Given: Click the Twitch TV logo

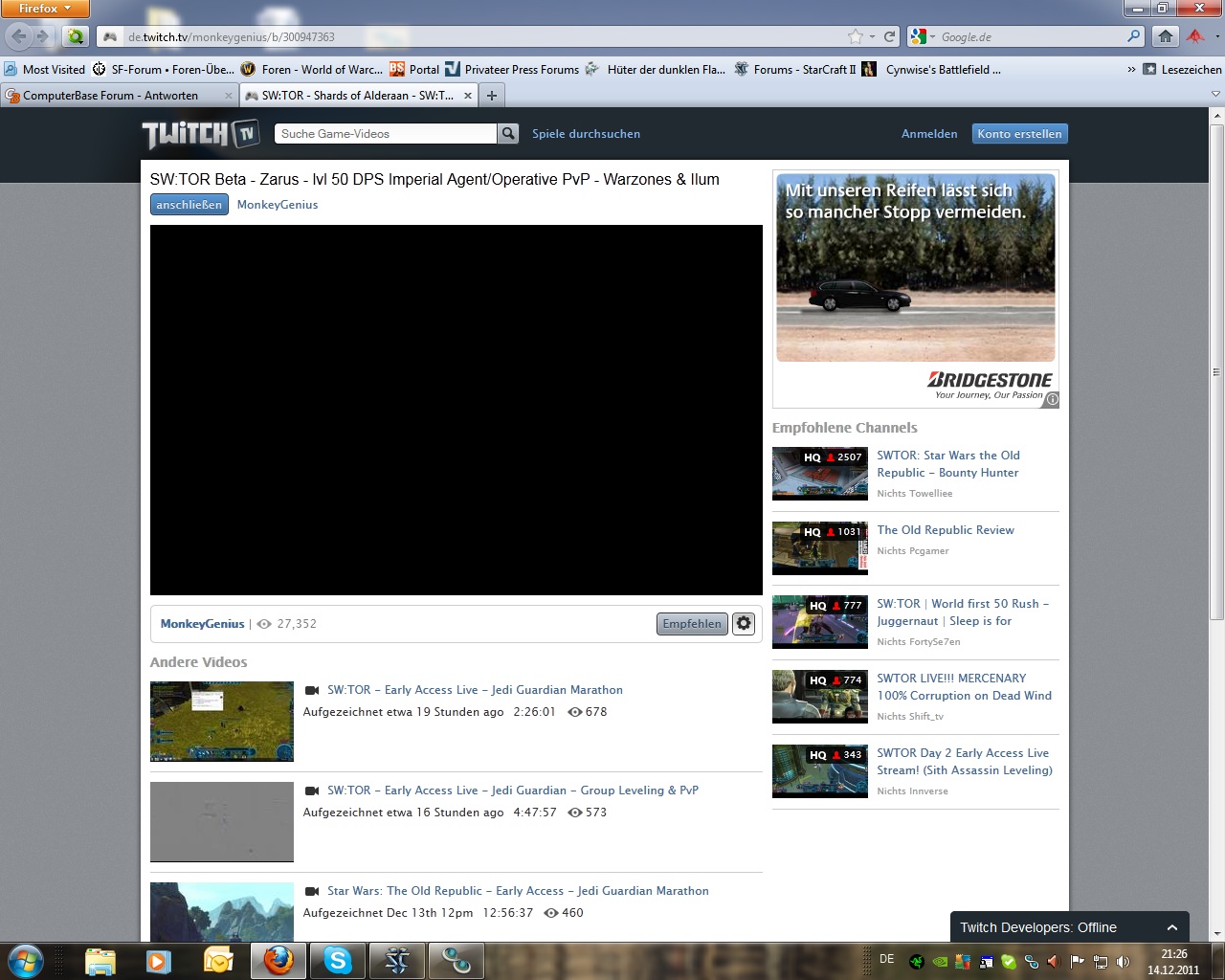Looking at the screenshot, I should [201, 134].
